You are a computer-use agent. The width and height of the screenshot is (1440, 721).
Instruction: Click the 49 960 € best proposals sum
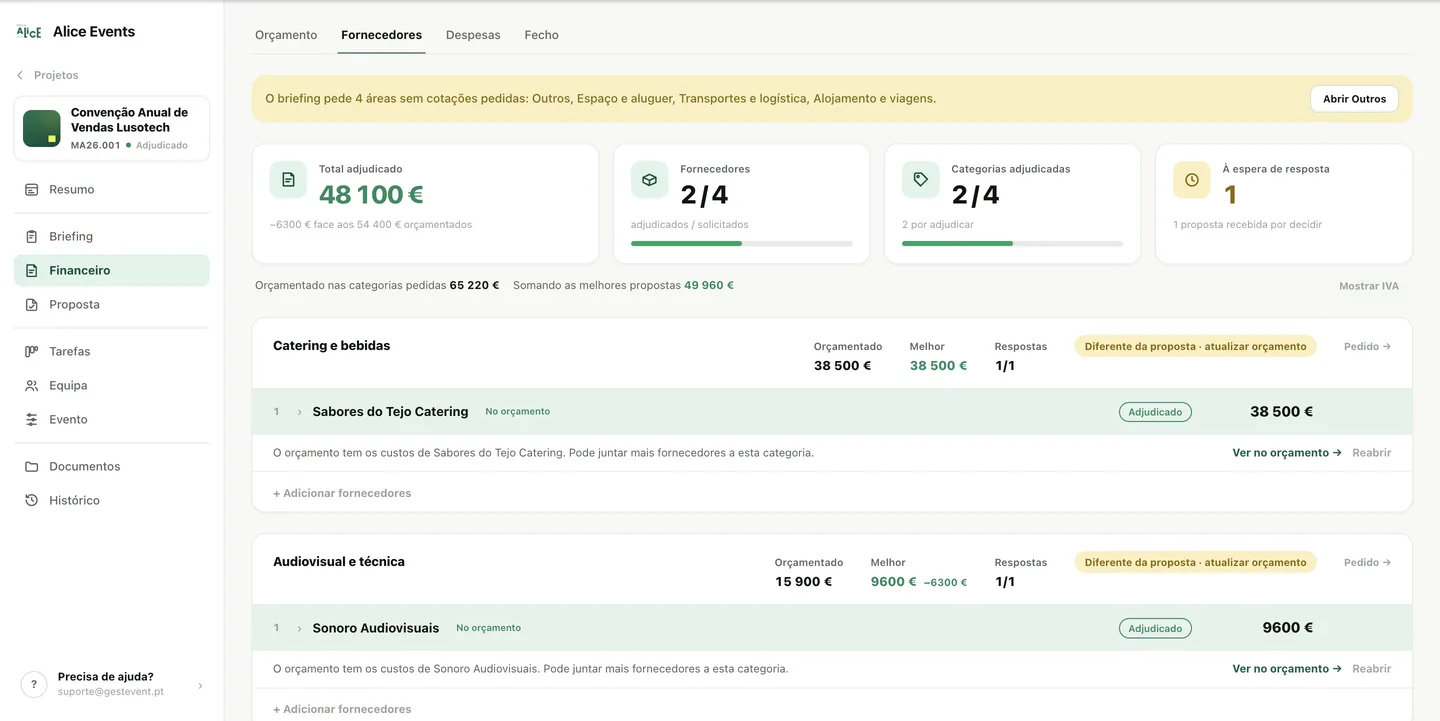coord(709,286)
